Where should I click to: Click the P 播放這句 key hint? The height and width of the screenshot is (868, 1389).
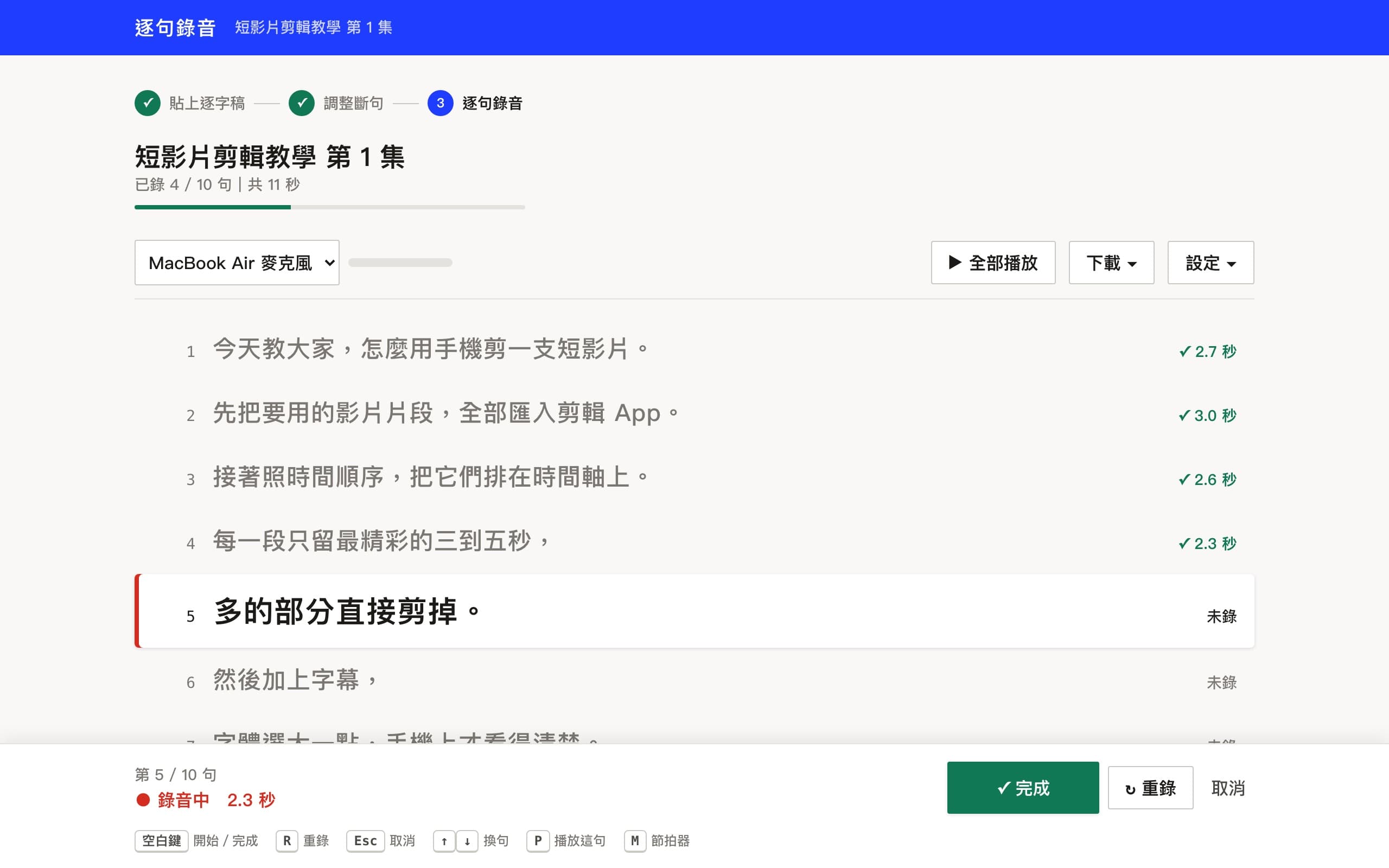coord(538,841)
